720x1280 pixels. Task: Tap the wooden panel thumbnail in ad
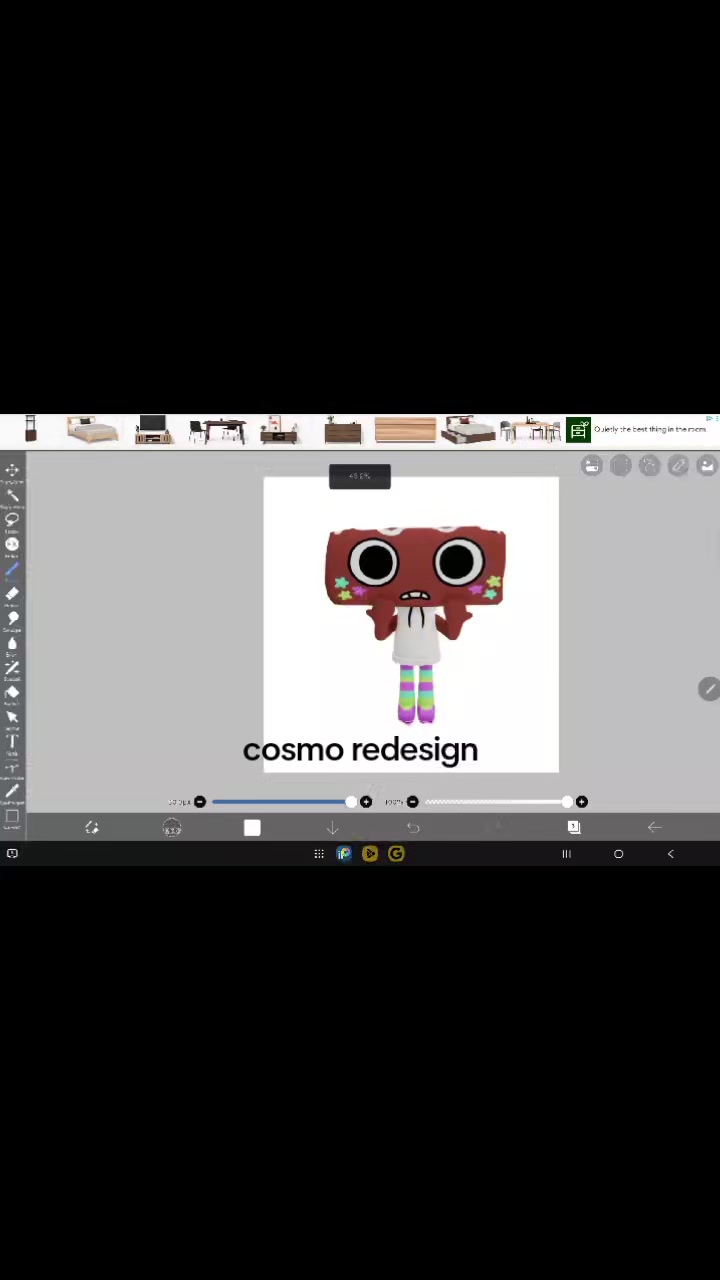(x=405, y=430)
